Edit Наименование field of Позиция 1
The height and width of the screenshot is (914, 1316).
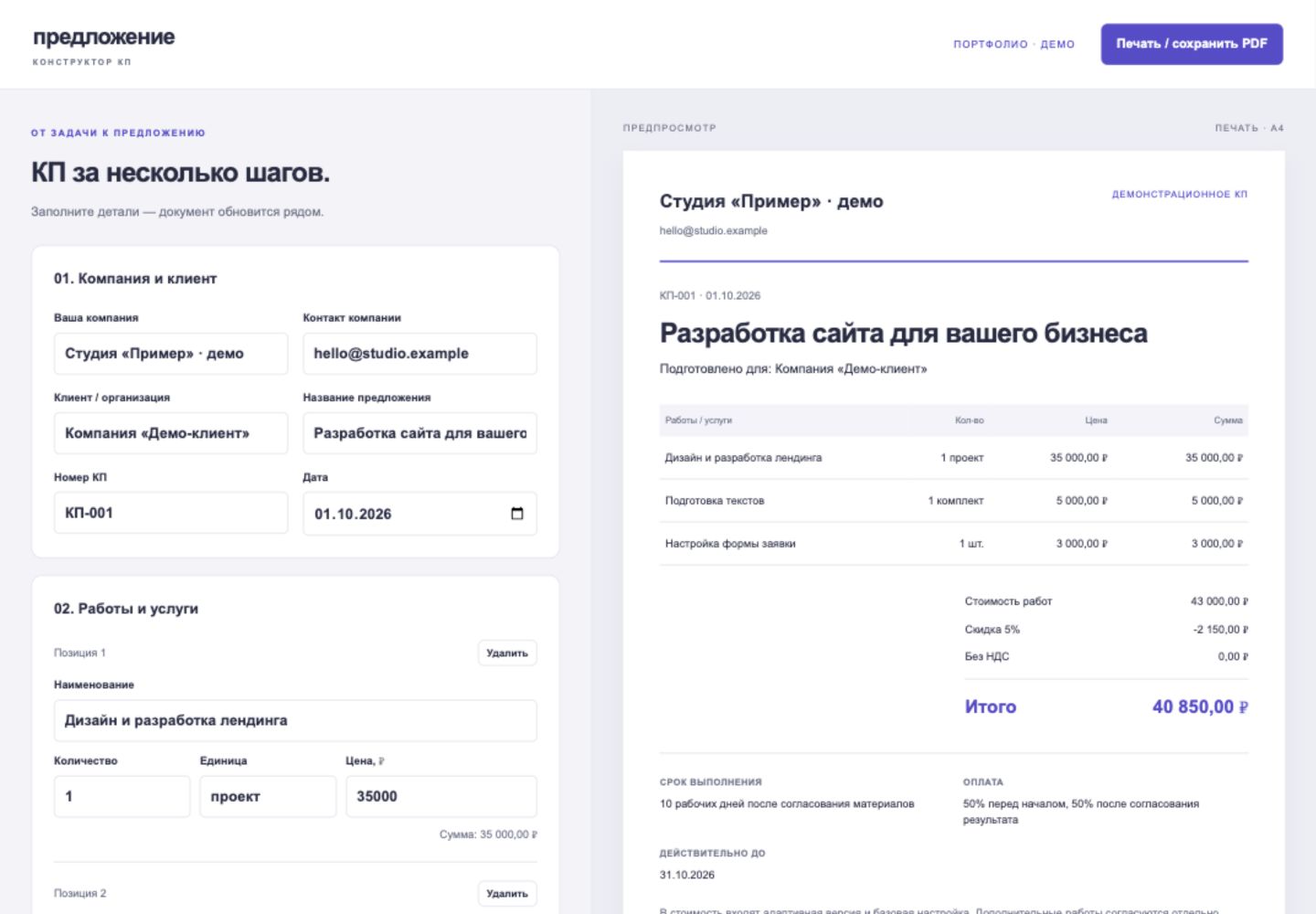coord(295,720)
